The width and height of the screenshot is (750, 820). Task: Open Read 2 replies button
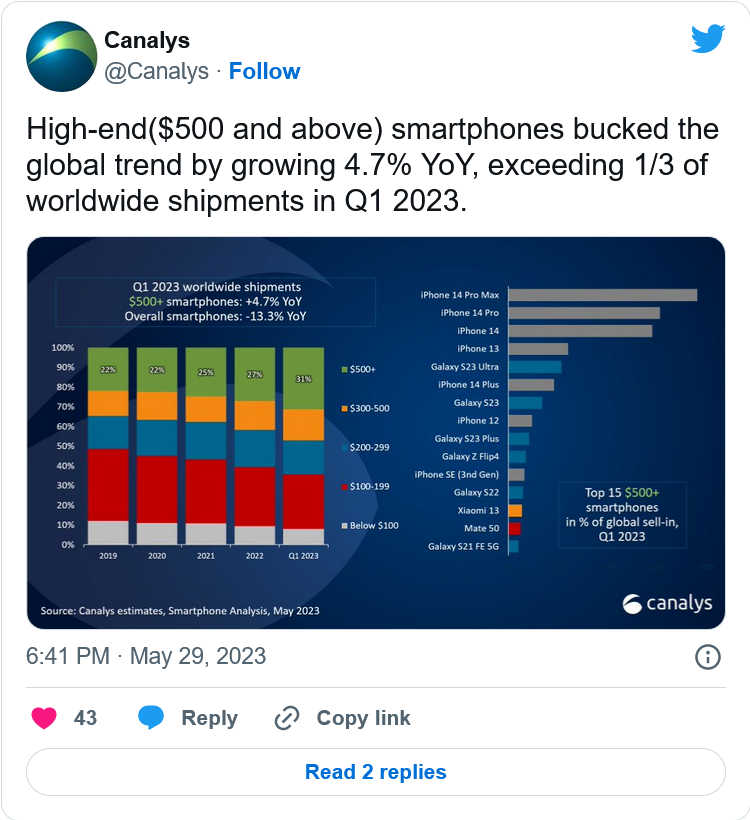coord(376,772)
